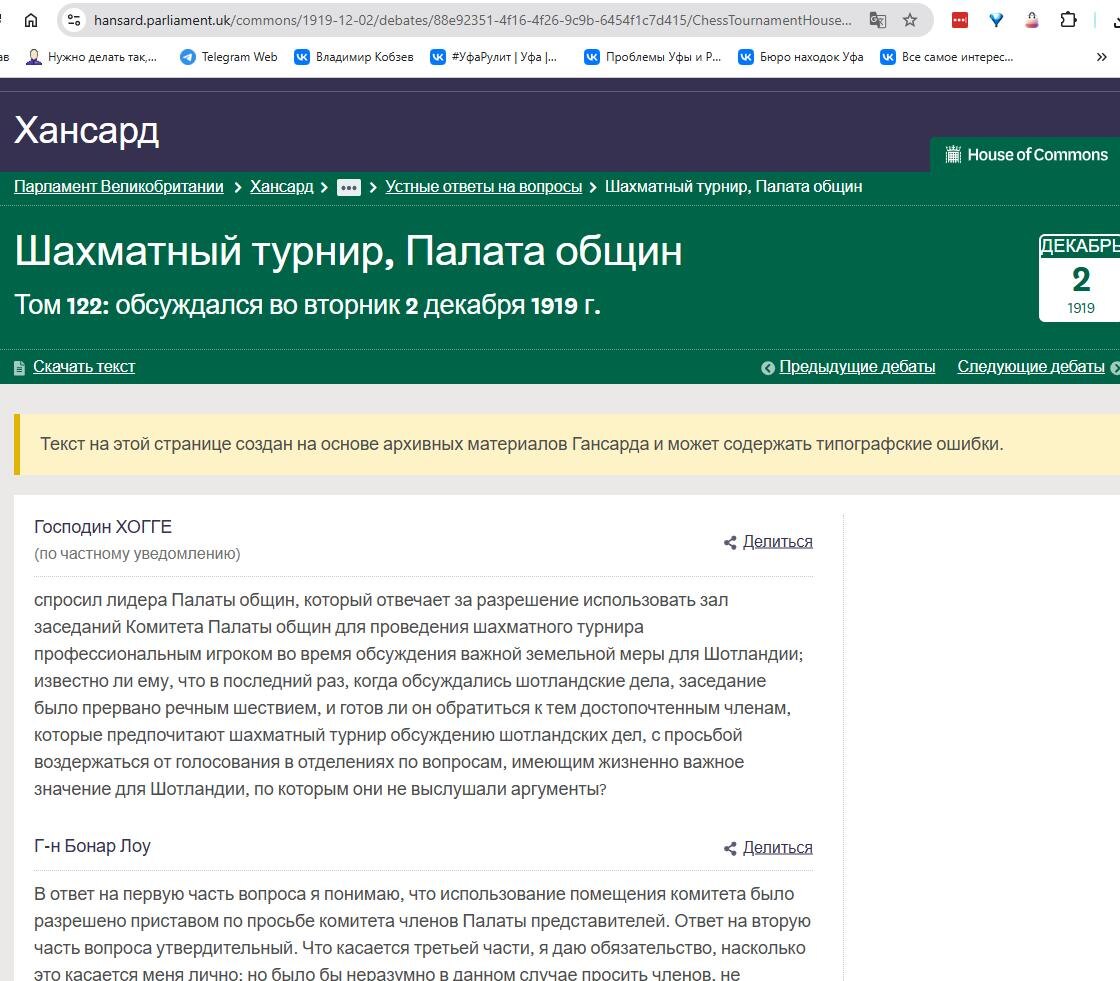Select the House of Commons tab

[1026, 154]
